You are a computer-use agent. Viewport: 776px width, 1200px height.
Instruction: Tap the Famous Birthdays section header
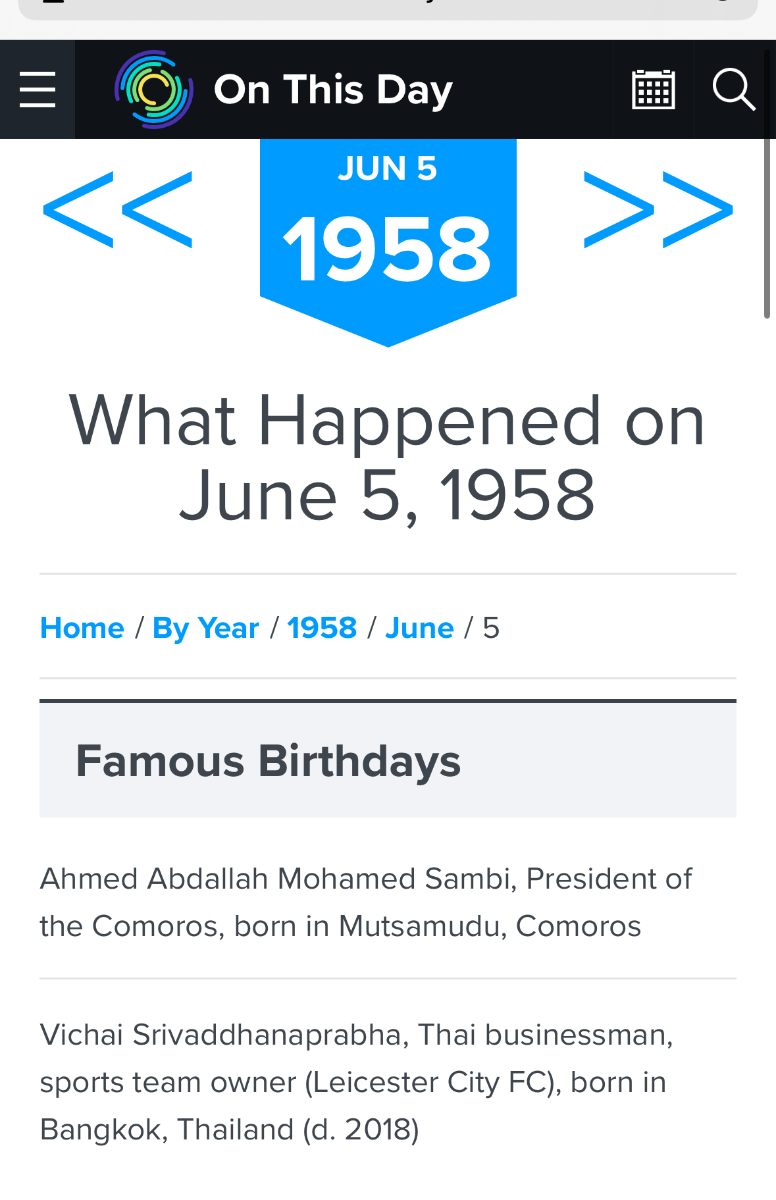tap(388, 760)
